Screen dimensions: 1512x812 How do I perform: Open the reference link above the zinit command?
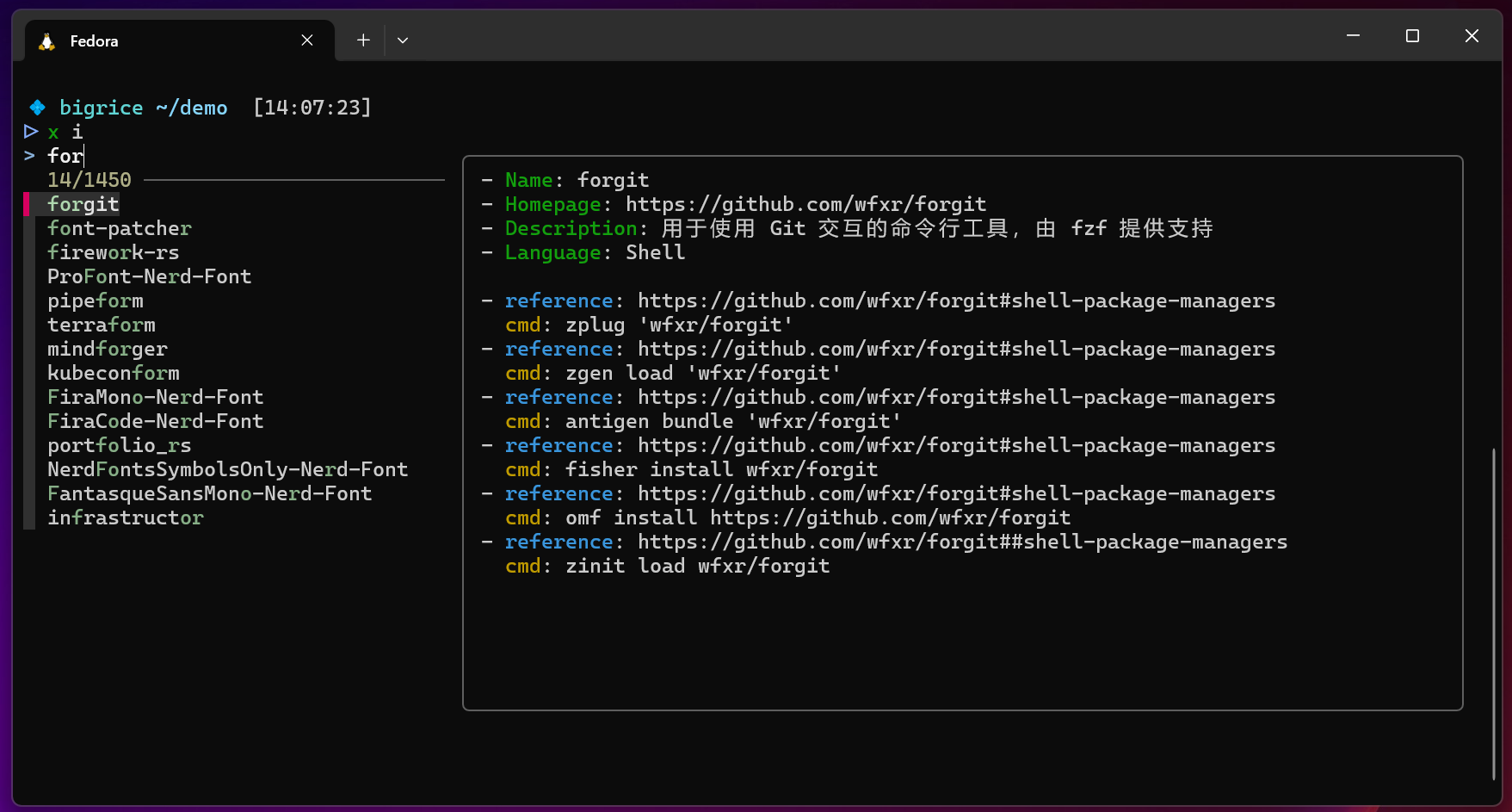coord(963,542)
